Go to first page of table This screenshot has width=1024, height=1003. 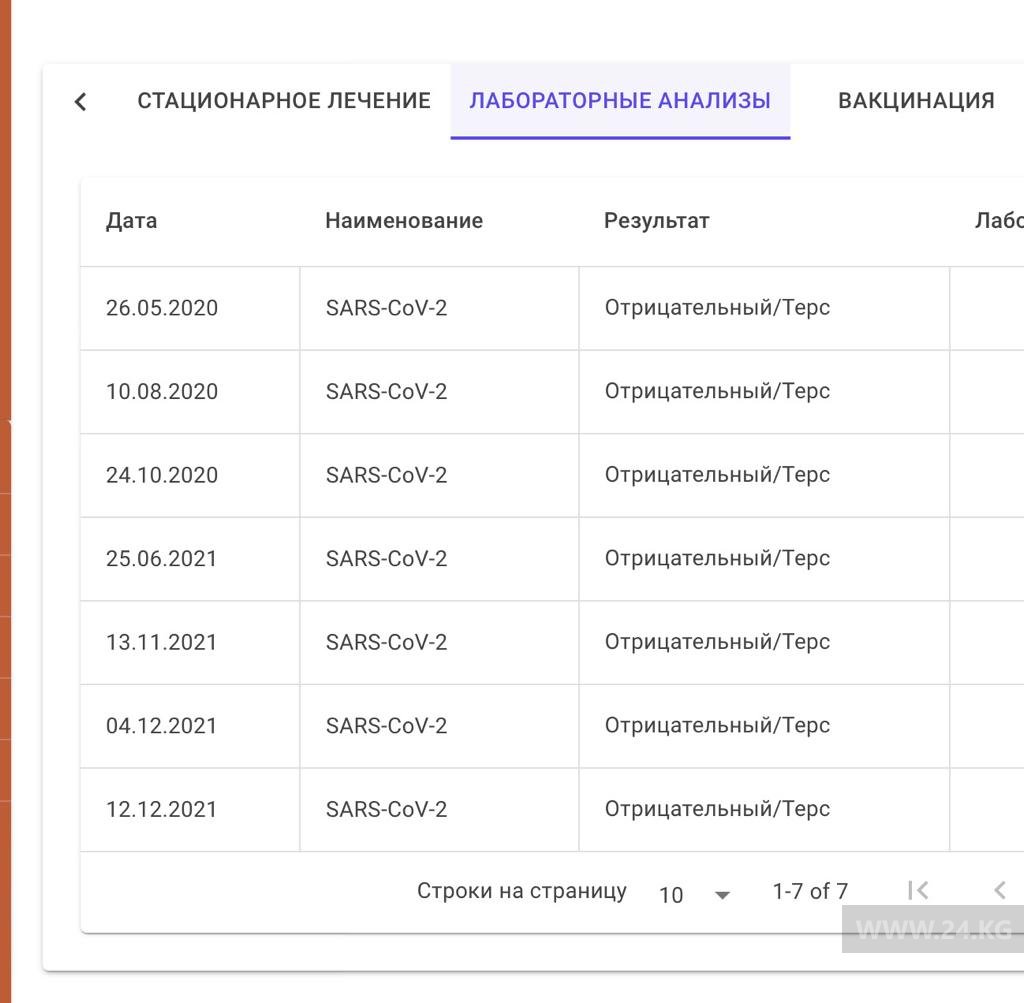(x=918, y=890)
